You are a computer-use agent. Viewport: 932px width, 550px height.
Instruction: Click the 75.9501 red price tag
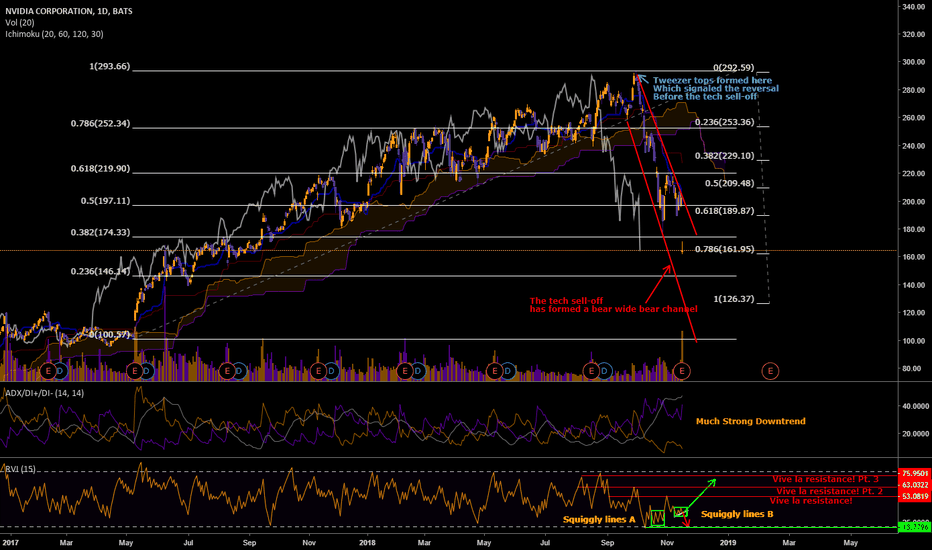point(915,474)
